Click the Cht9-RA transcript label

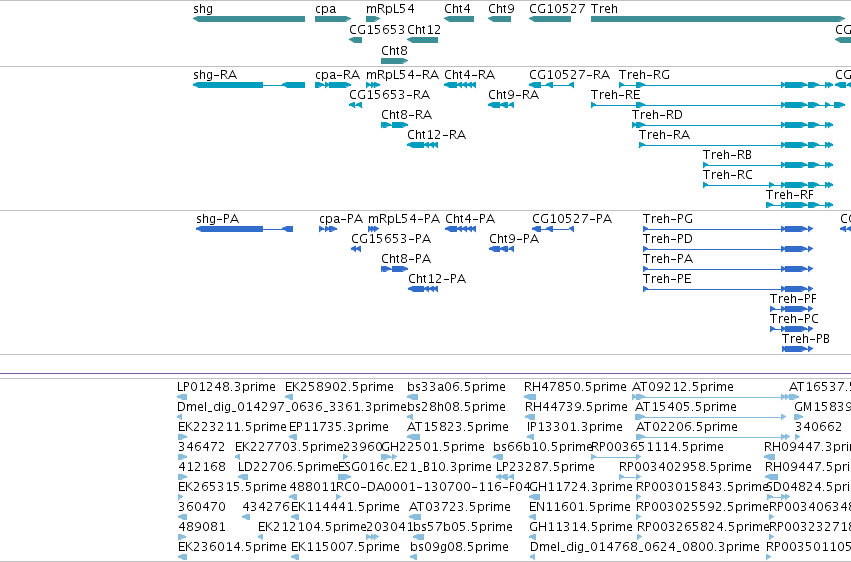click(513, 95)
